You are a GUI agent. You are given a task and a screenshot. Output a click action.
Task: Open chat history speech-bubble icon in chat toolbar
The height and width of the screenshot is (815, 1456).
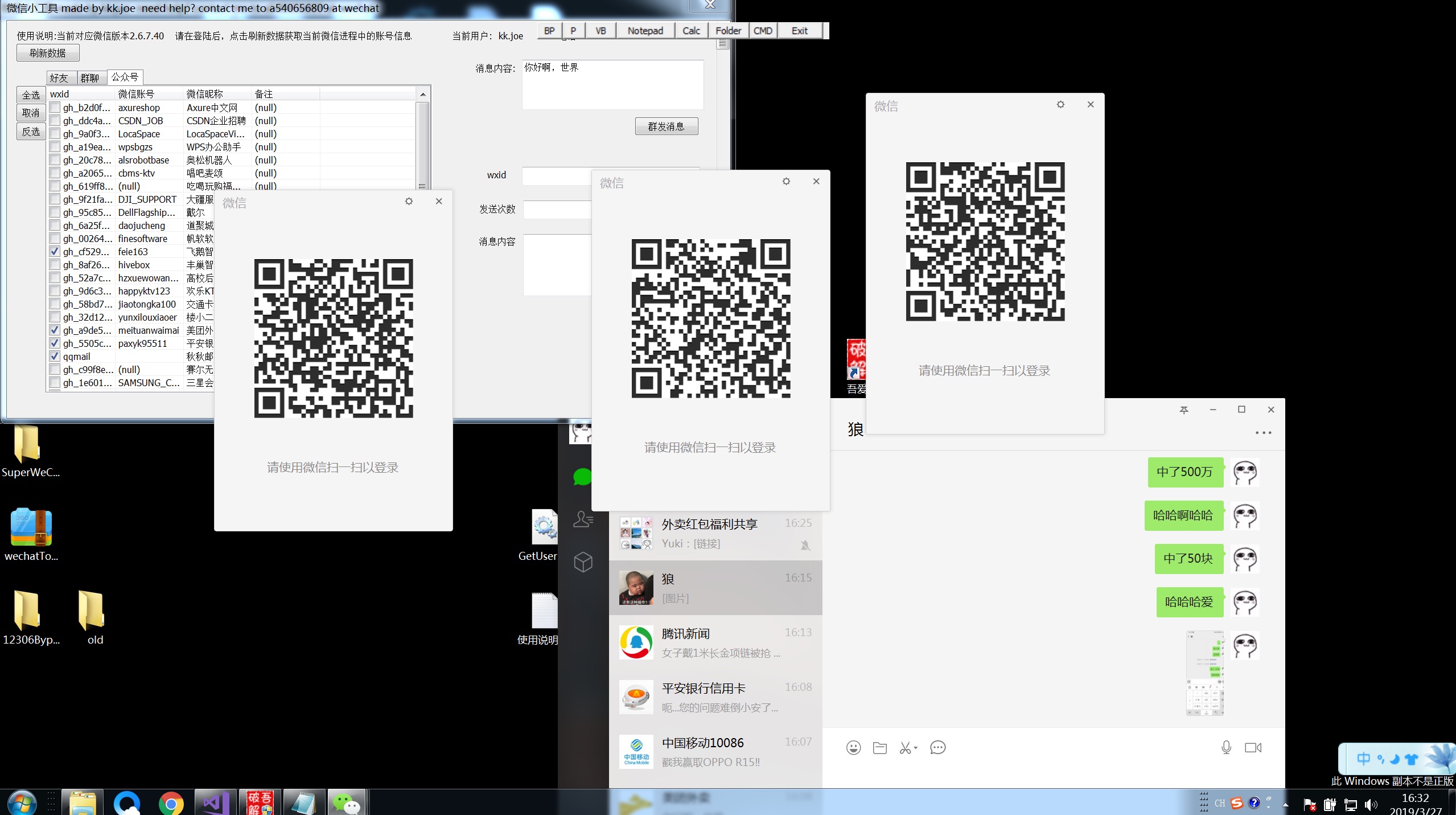(937, 748)
